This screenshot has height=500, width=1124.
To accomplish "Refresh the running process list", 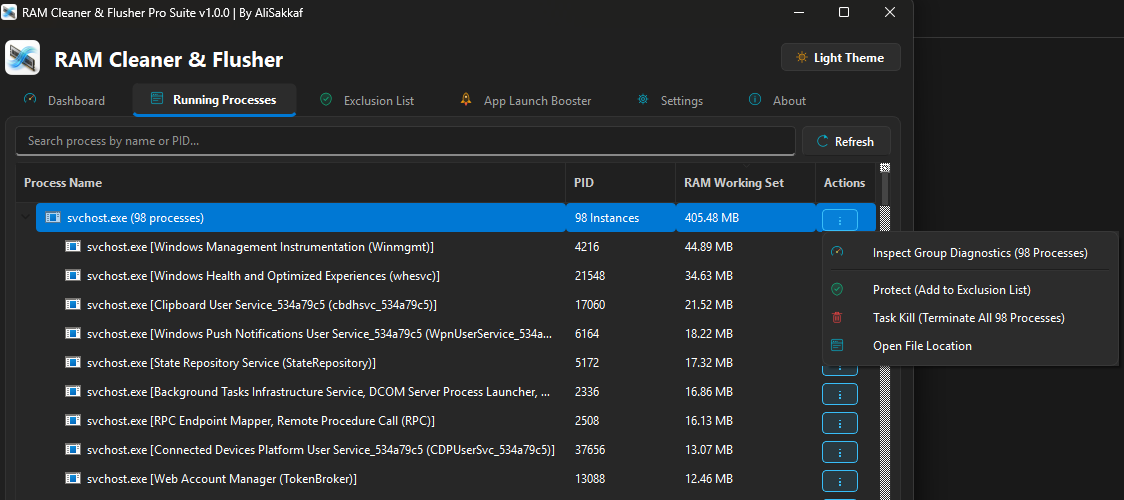I will (x=846, y=141).
